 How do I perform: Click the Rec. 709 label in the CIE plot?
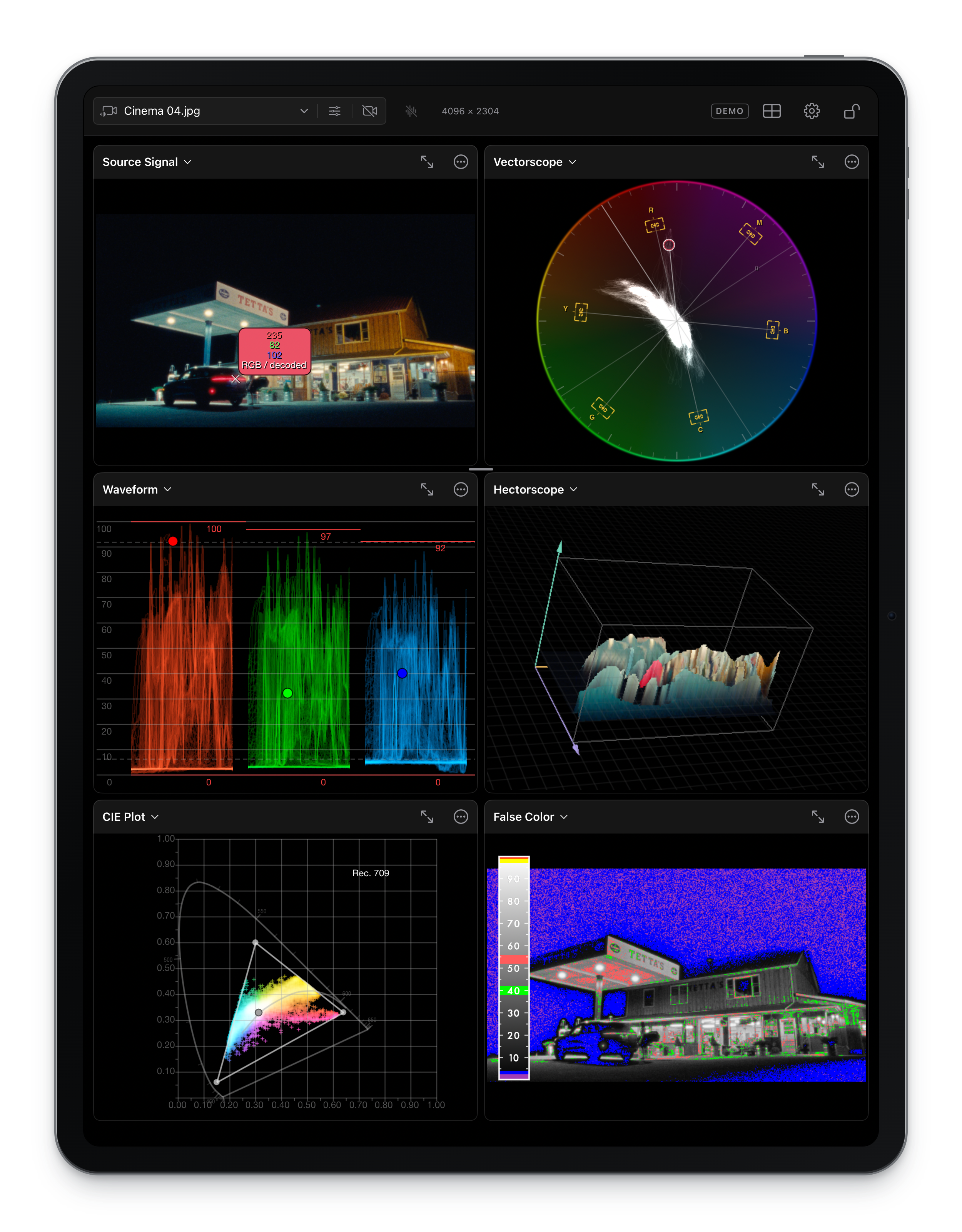[371, 873]
